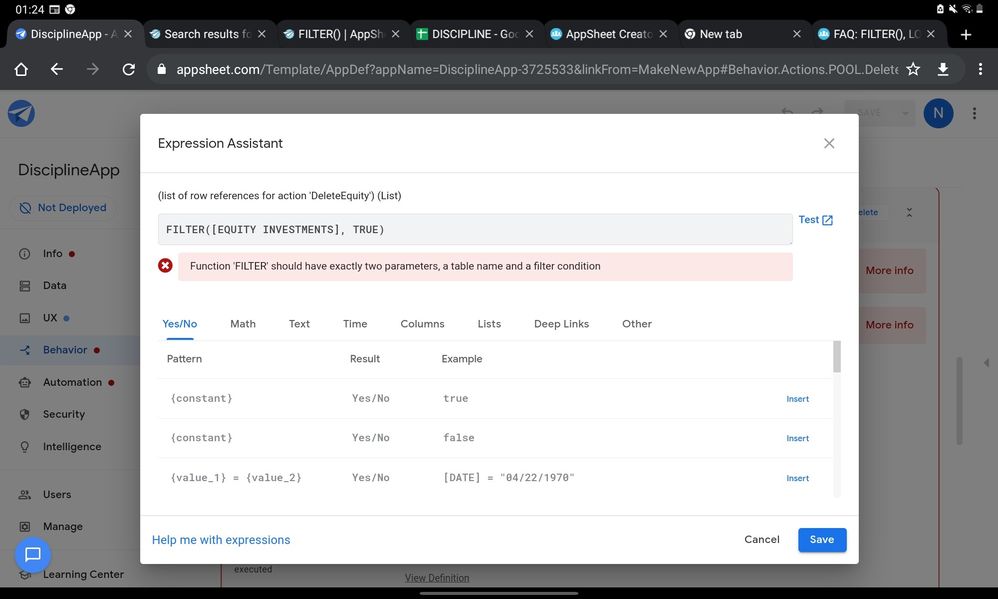Open the View Definition link
Image resolution: width=998 pixels, height=599 pixels.
pos(437,578)
